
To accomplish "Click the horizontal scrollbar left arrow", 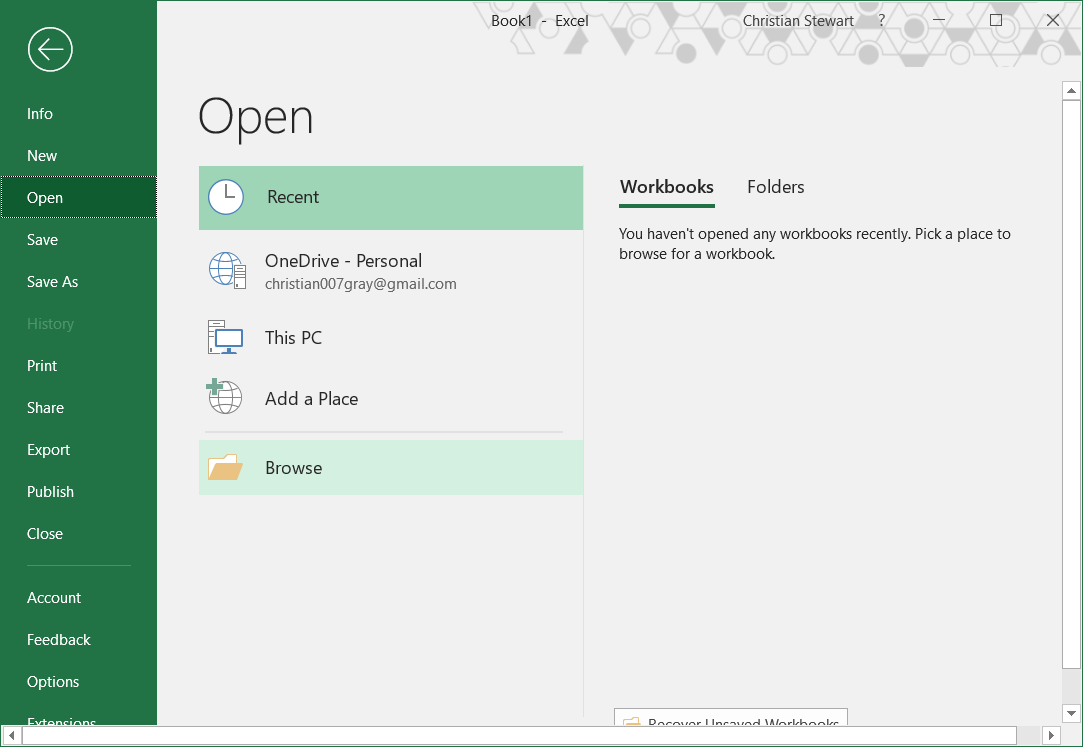I will 12,736.
